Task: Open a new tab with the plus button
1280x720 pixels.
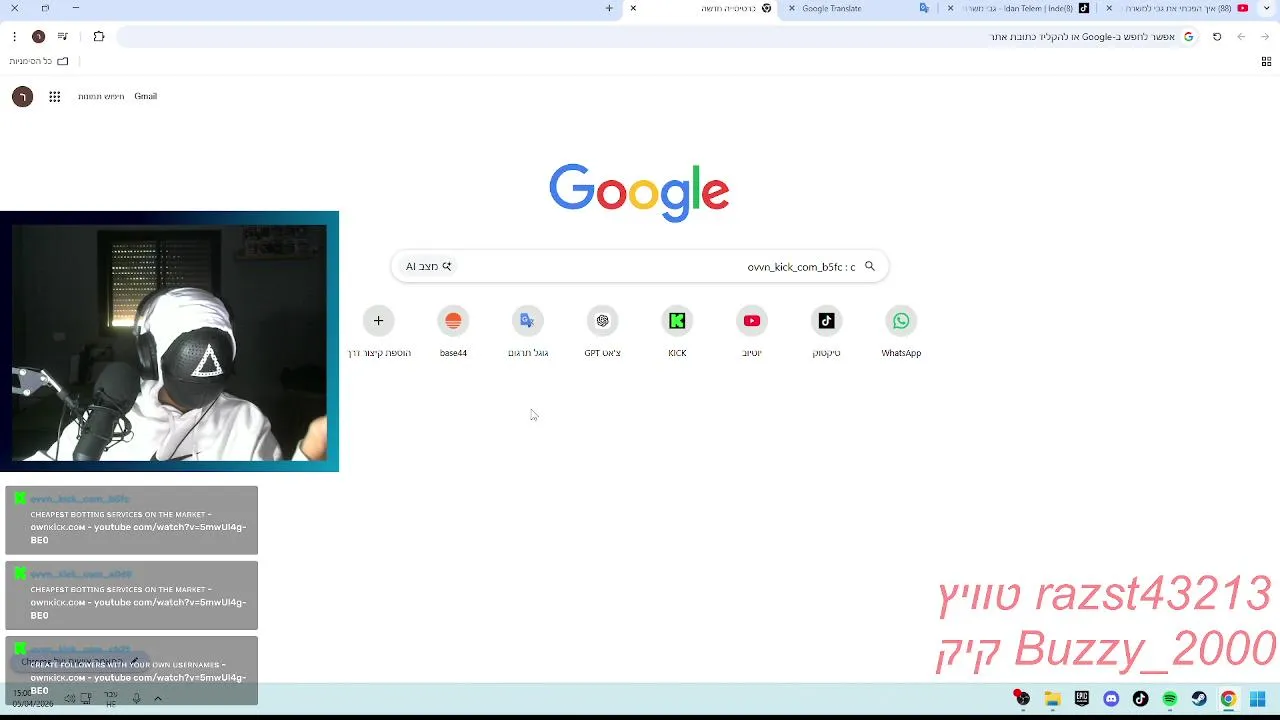Action: 609,8
